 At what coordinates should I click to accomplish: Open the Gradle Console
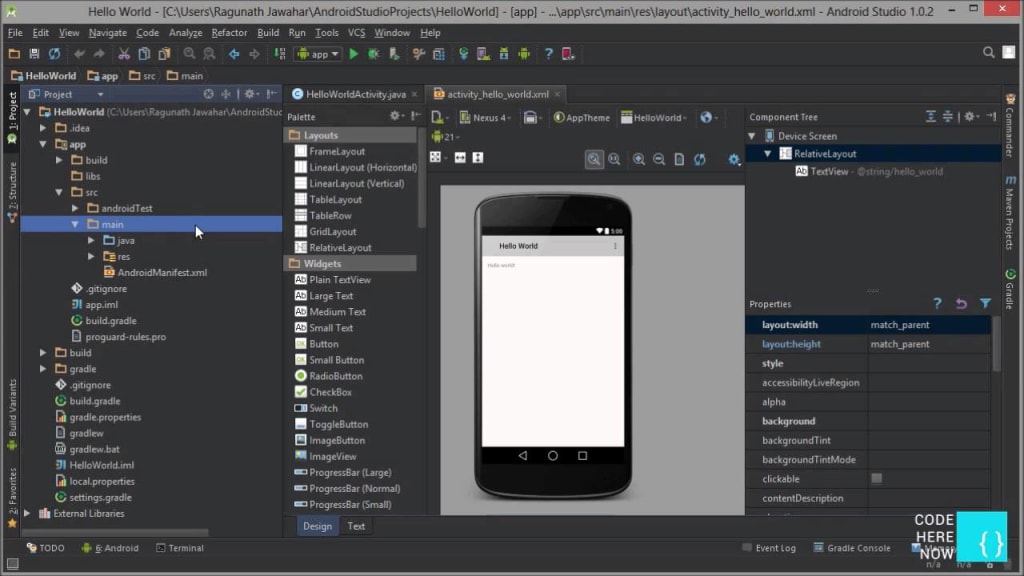coord(852,548)
